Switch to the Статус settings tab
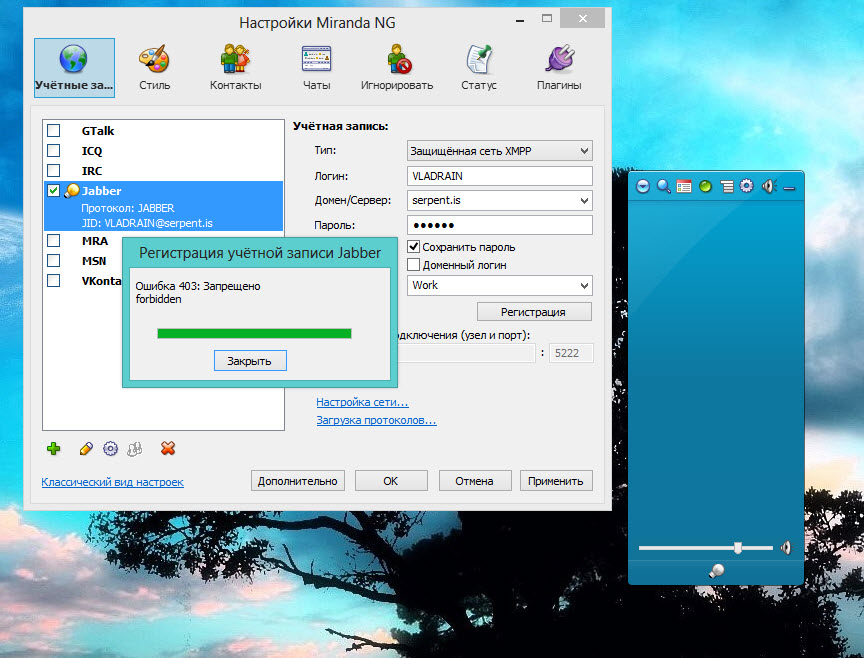This screenshot has height=658, width=864. click(478, 68)
